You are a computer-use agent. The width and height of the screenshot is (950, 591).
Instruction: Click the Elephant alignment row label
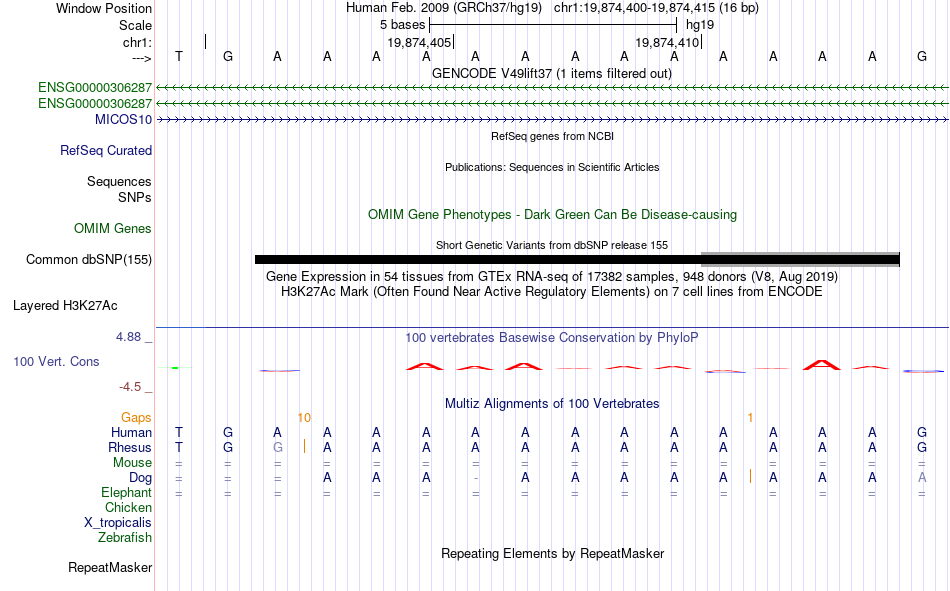(127, 493)
